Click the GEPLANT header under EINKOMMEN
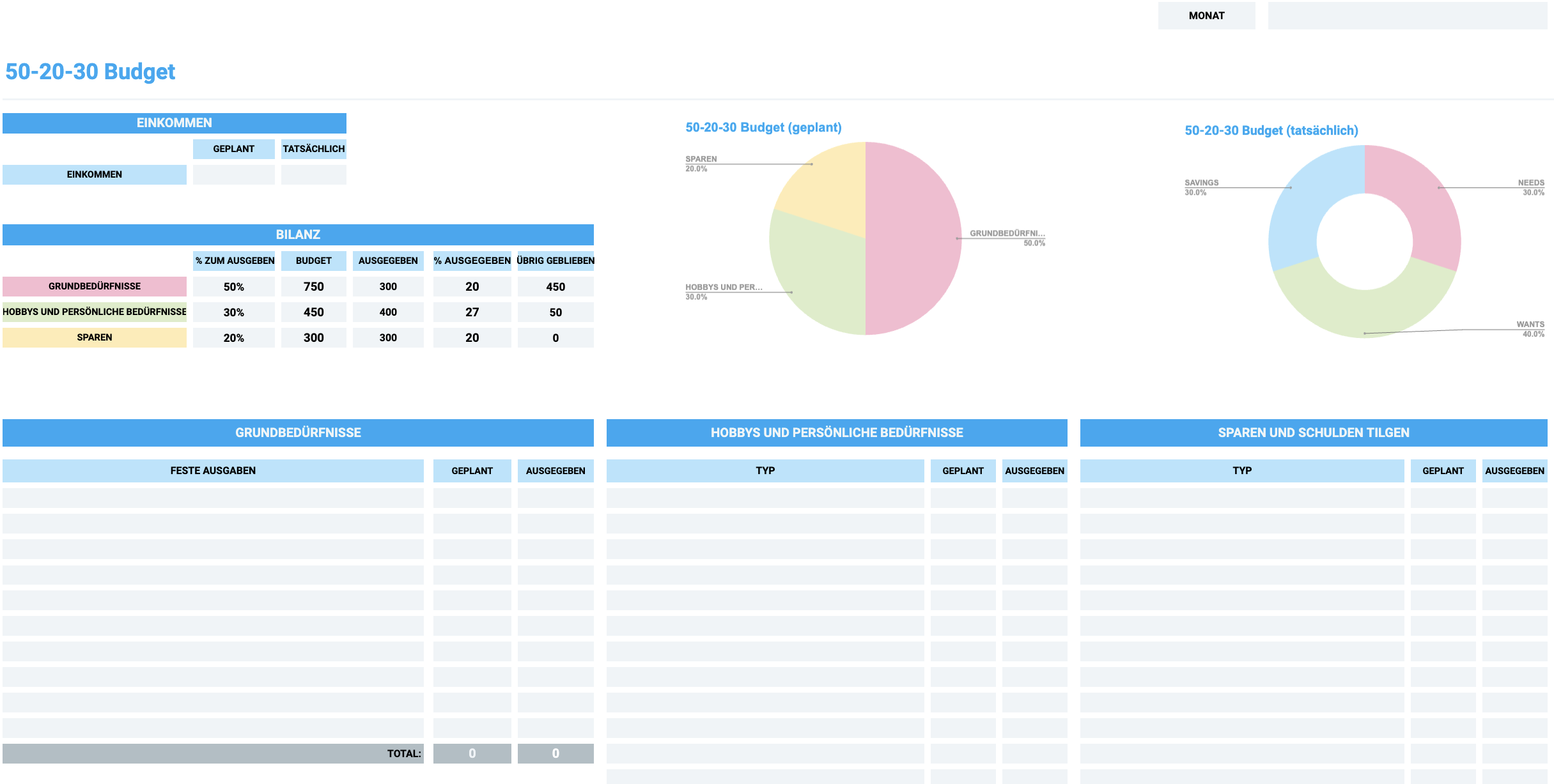 tap(234, 149)
